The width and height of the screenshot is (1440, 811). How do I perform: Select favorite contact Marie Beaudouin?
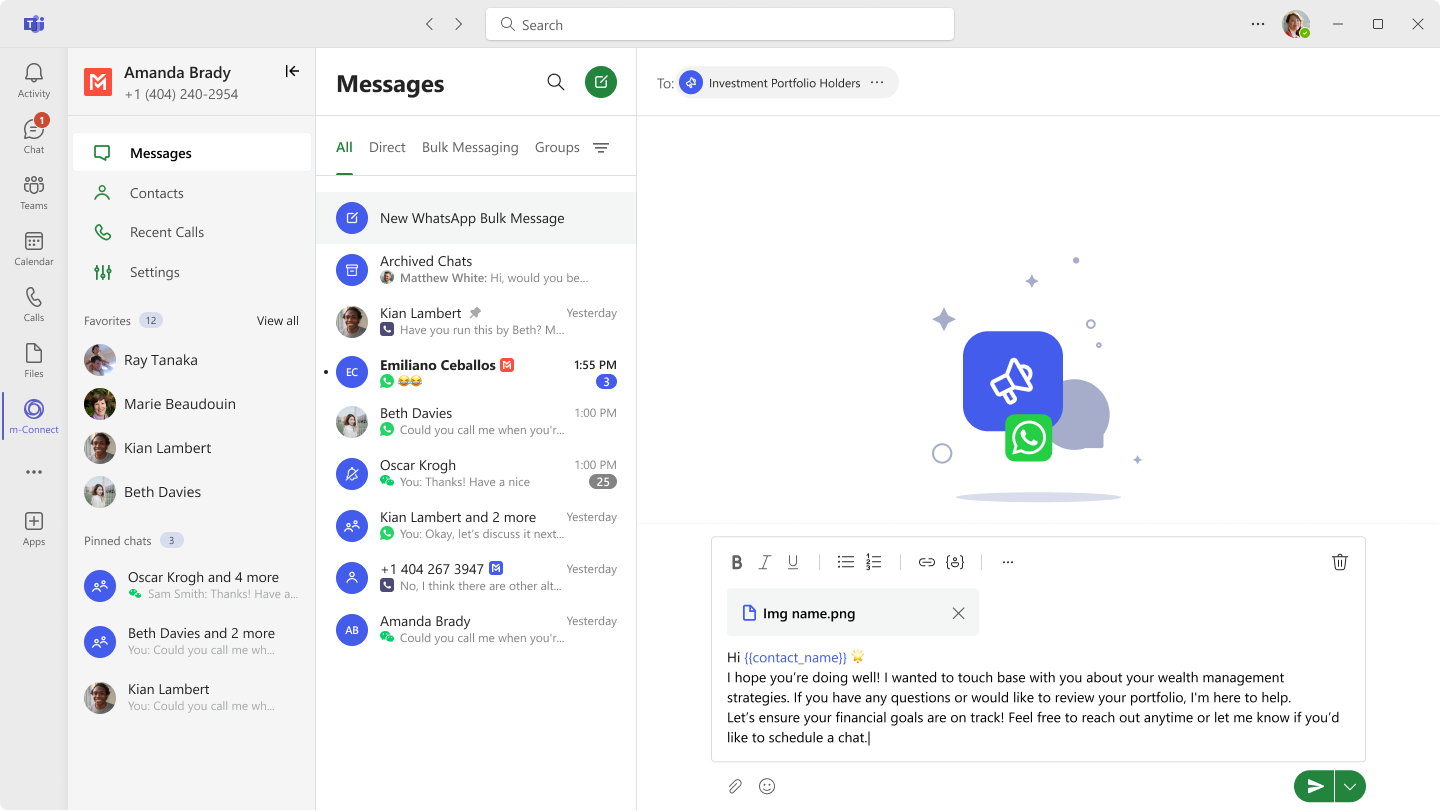click(x=192, y=404)
